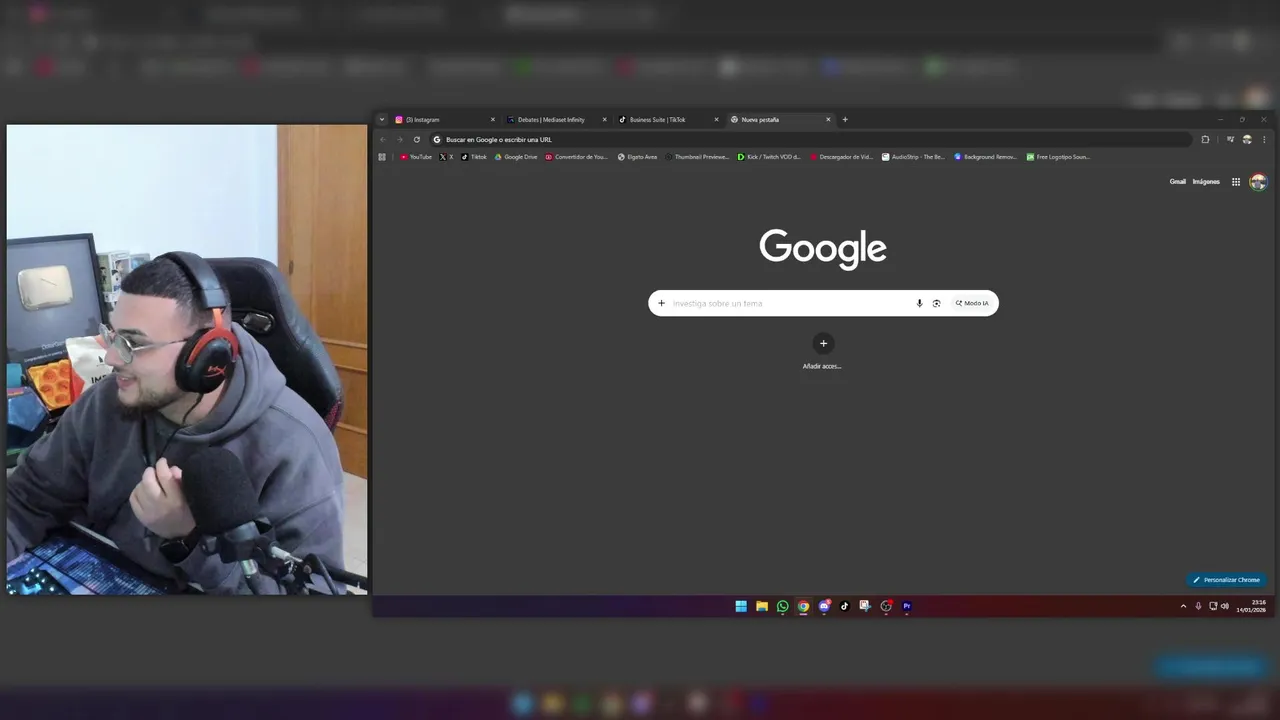This screenshot has height=720, width=1280.
Task: Open the Chrome profile avatar in the toolbar
Action: pos(1247,139)
